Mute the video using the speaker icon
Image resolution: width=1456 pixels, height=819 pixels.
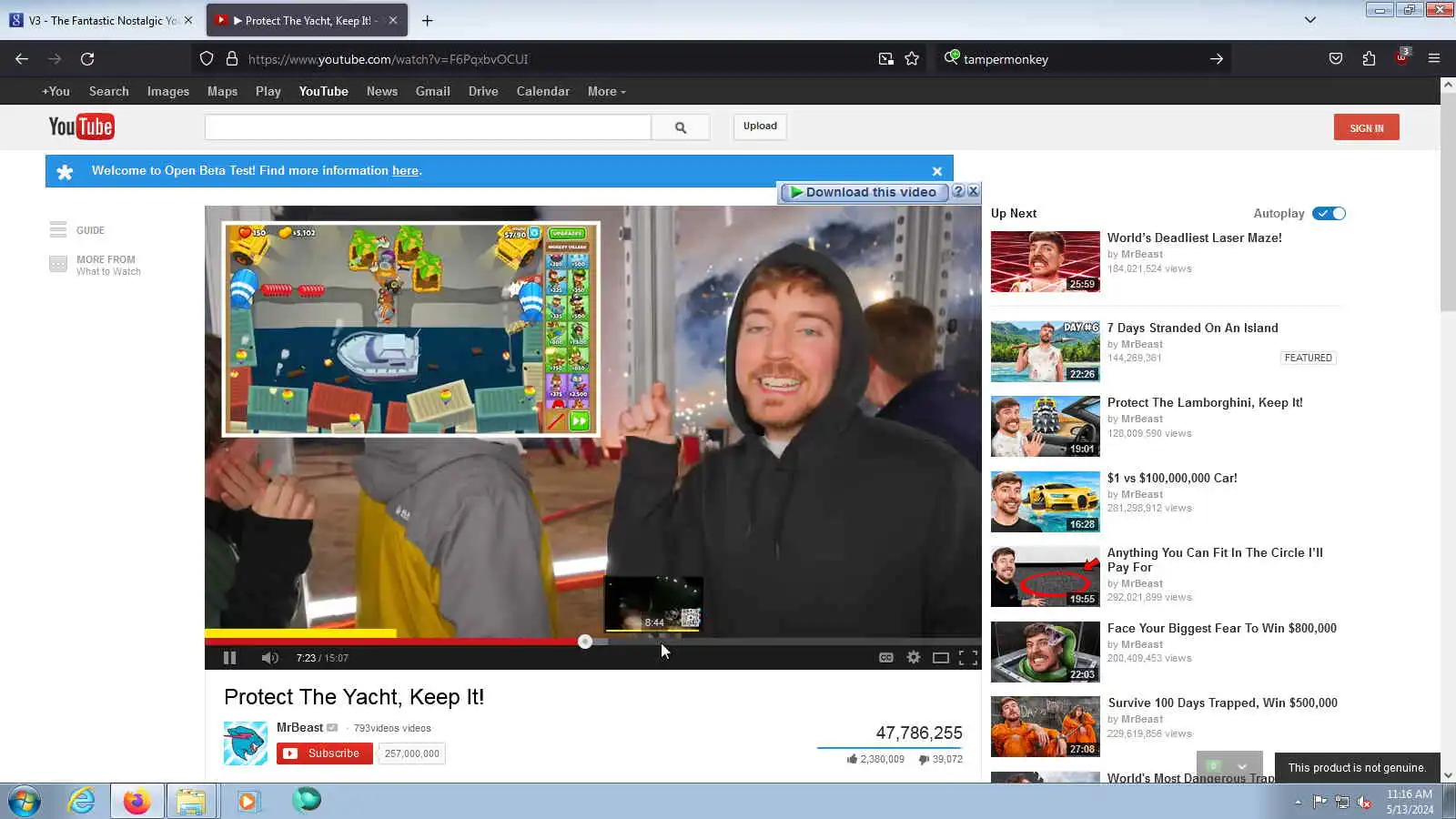pyautogui.click(x=269, y=658)
